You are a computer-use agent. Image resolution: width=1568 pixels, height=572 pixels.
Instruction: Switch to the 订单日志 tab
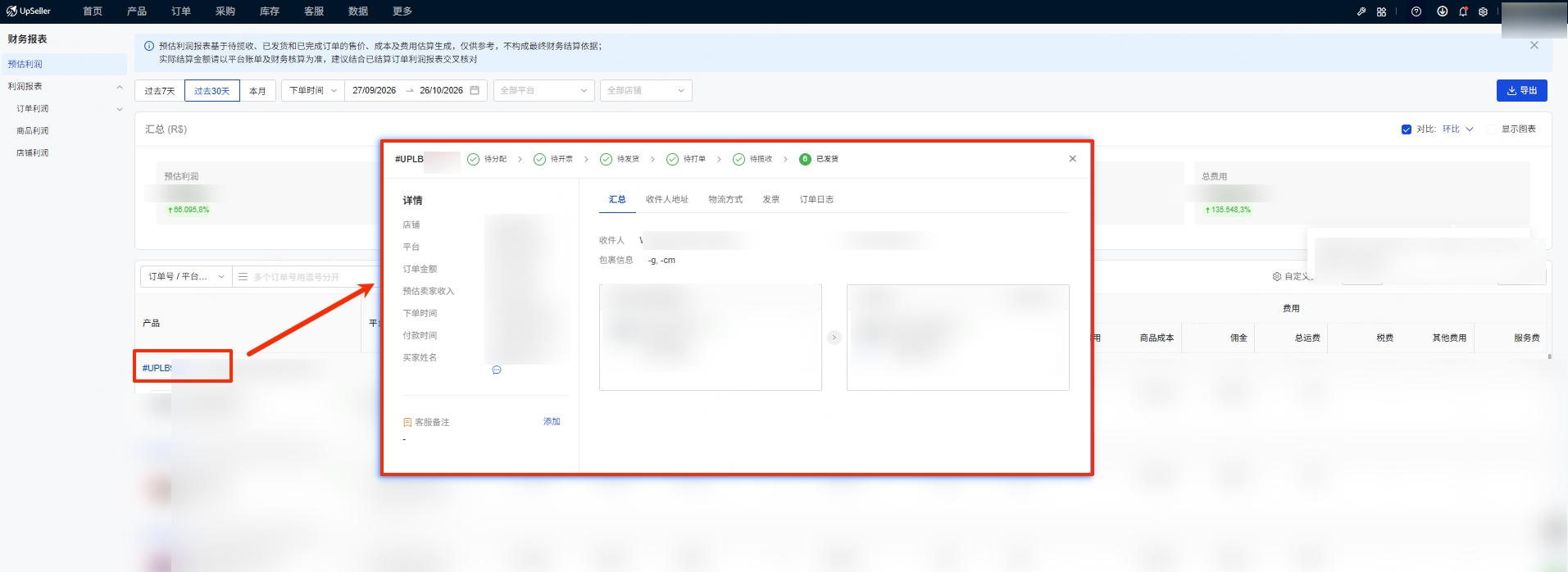[816, 200]
